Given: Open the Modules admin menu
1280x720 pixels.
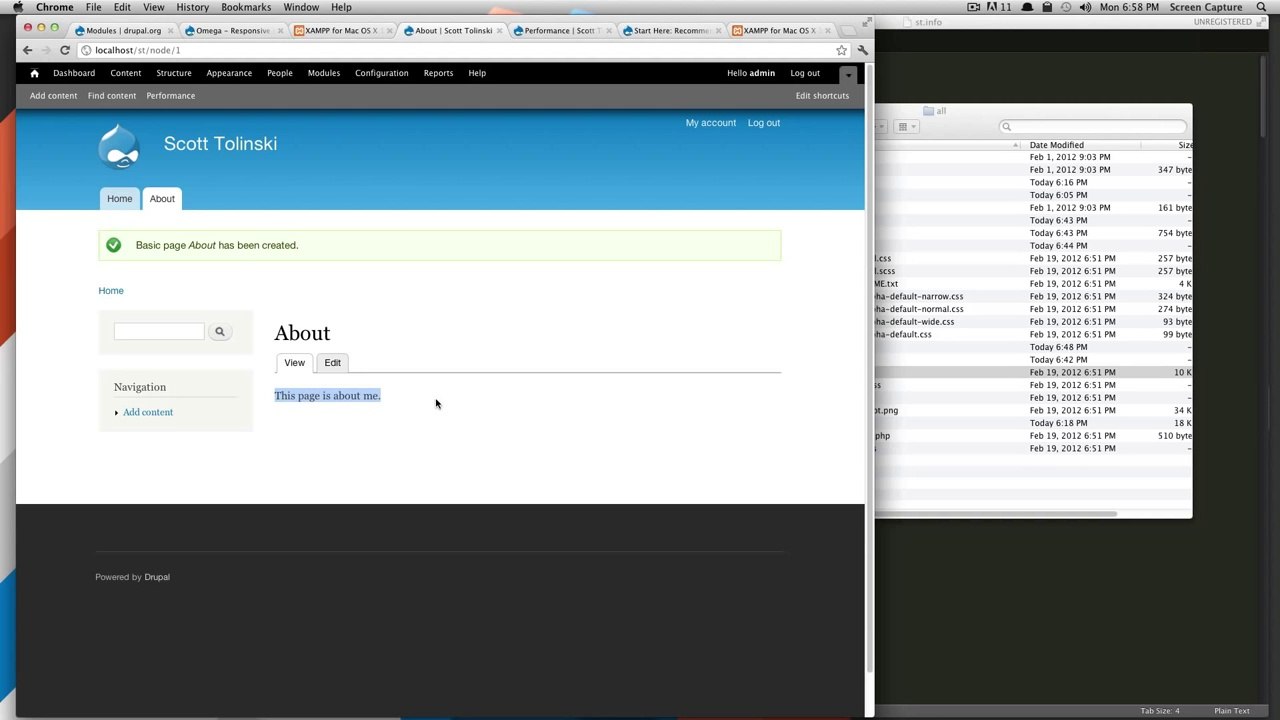Looking at the screenshot, I should [324, 73].
